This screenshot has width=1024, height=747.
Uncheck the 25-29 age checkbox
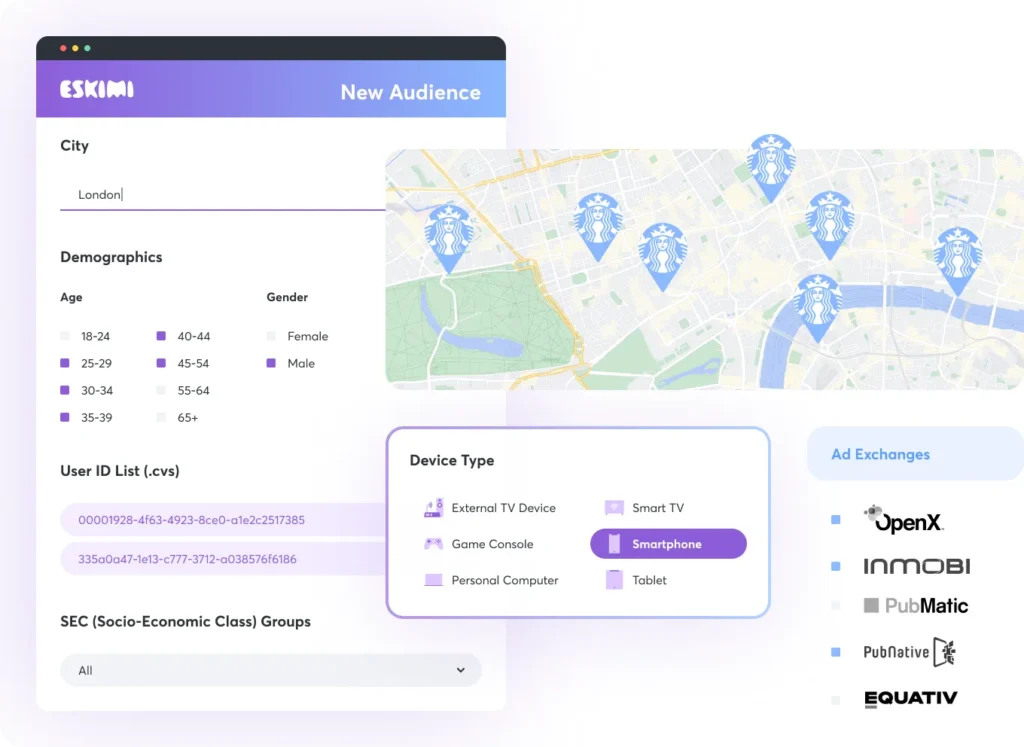65,362
